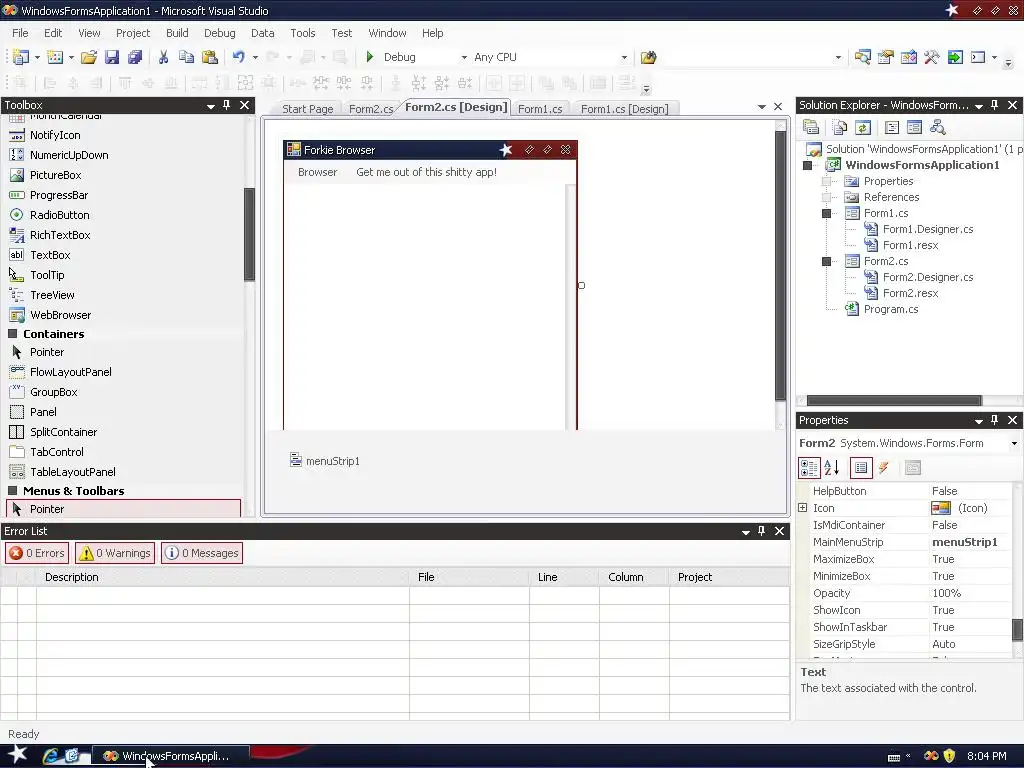Screen dimensions: 1024x768
Task: Collapse the Containers toolbox group
Action: (x=12, y=334)
